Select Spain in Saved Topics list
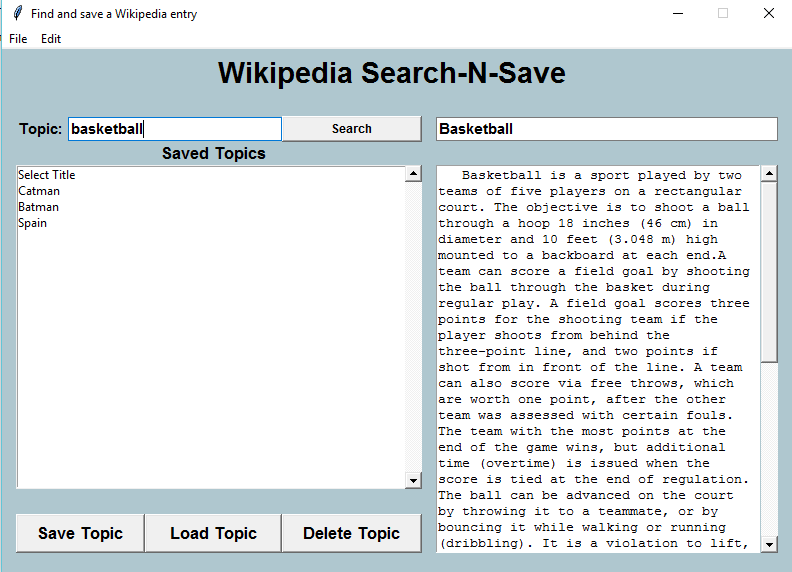The width and height of the screenshot is (792, 572). click(211, 223)
